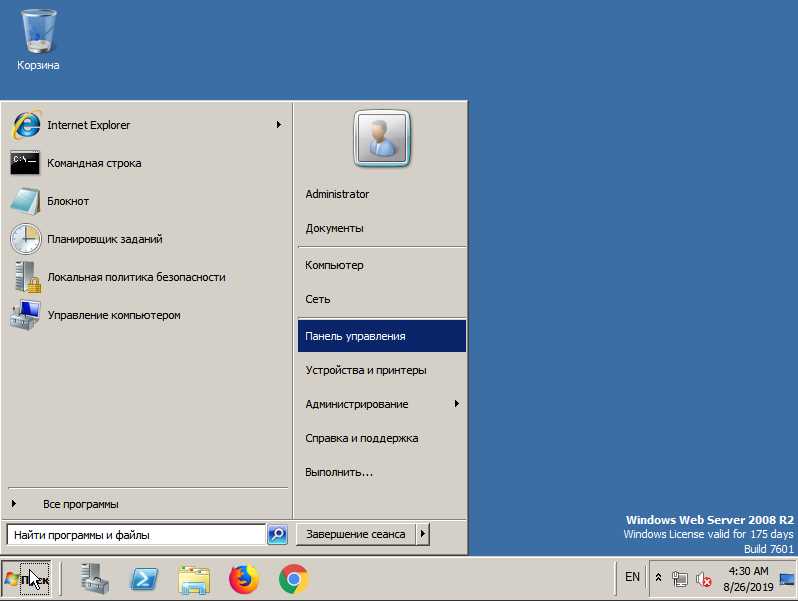Click the Завершение сеанса button
Image resolution: width=798 pixels, height=601 pixels.
356,534
